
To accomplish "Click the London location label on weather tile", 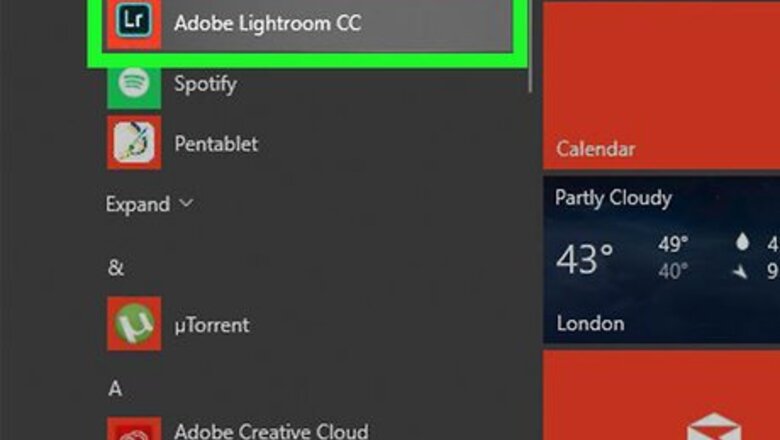I will 590,323.
